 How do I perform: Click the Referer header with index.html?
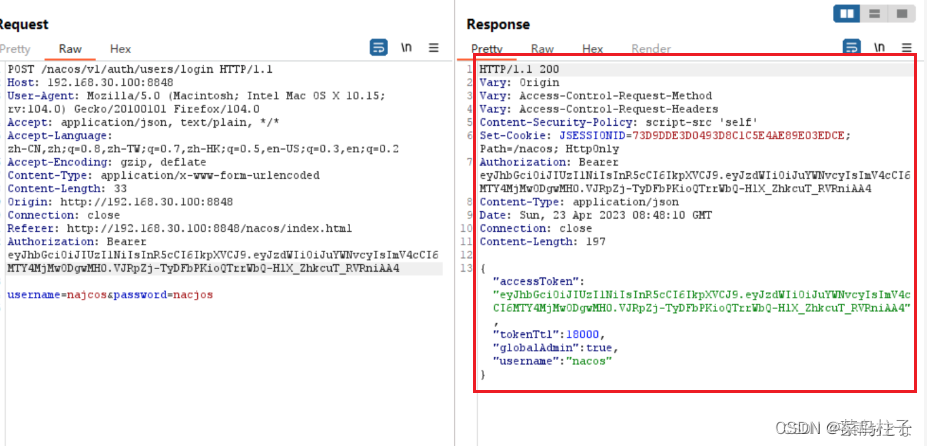click(x=180, y=228)
